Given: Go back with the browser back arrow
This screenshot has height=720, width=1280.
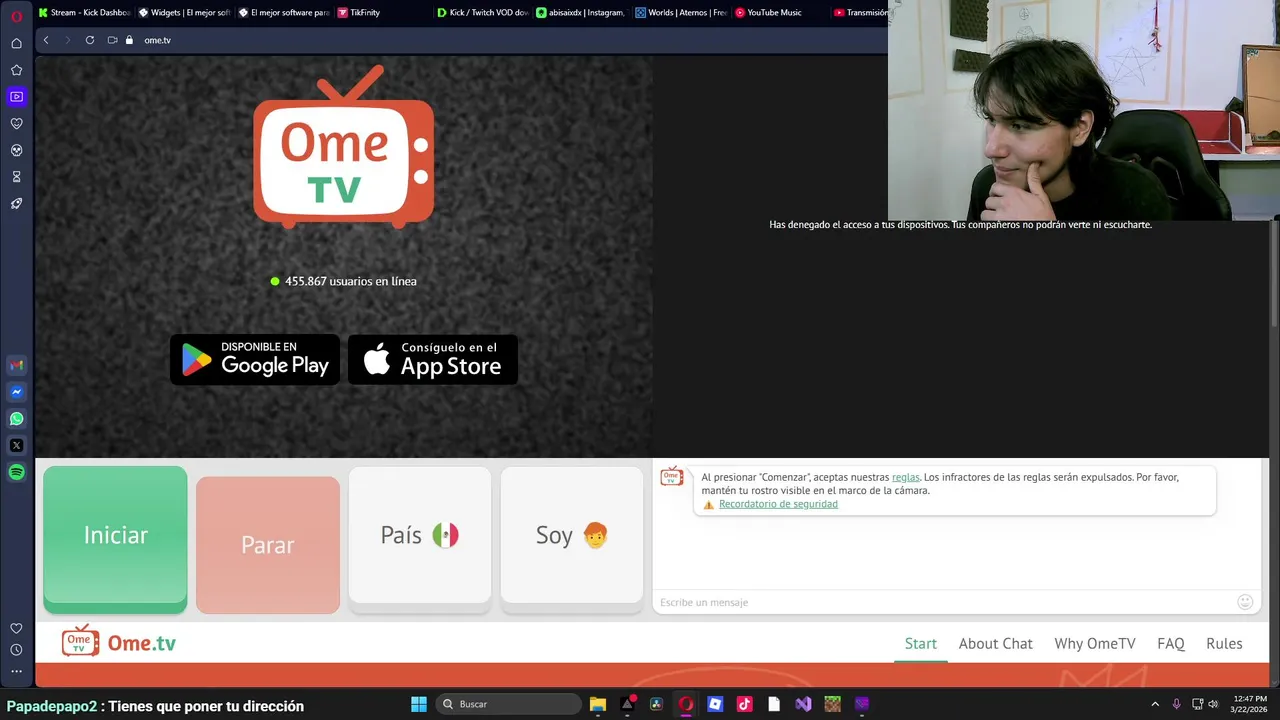Looking at the screenshot, I should coord(46,40).
